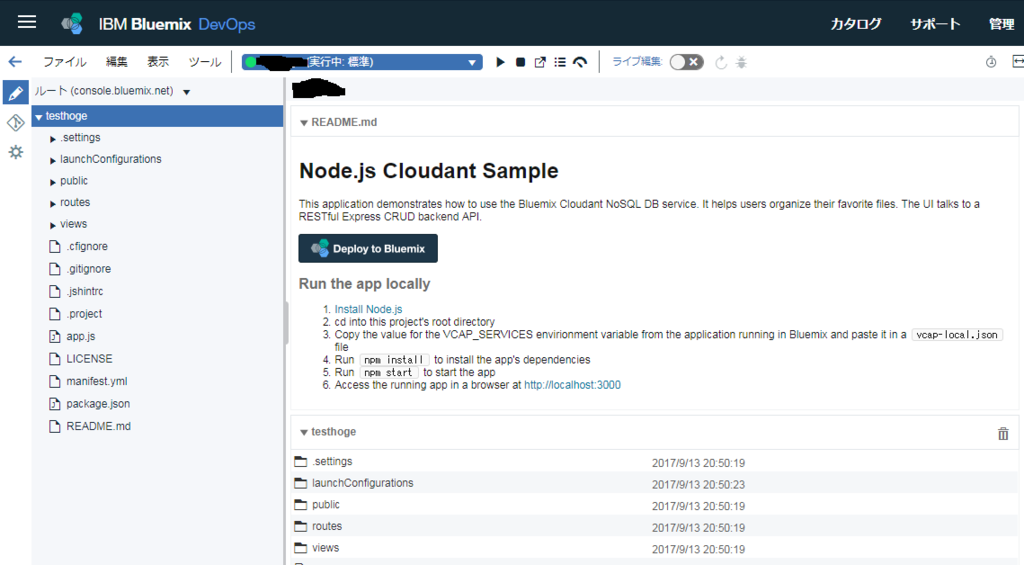Screen dimensions: 1024x565
Task: Open 管理 in top navigation
Action: pyautogui.click(x=1001, y=24)
